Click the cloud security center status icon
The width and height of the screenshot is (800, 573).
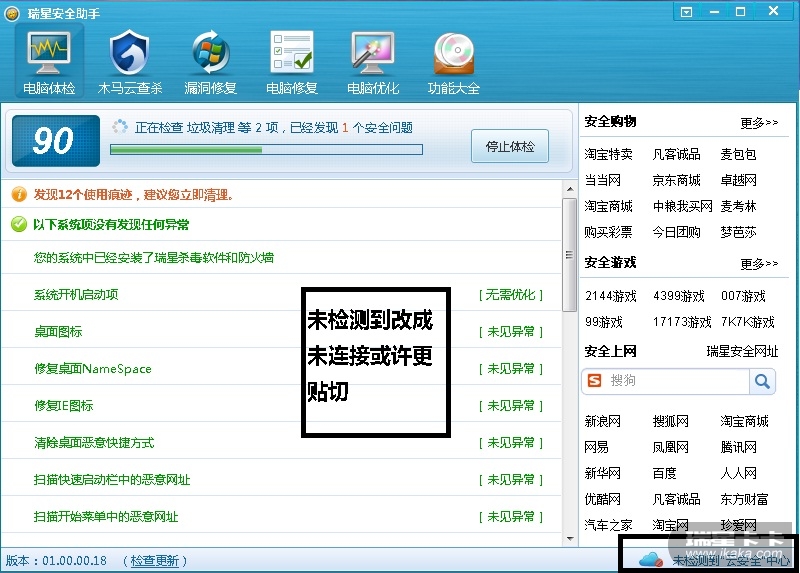tap(651, 559)
